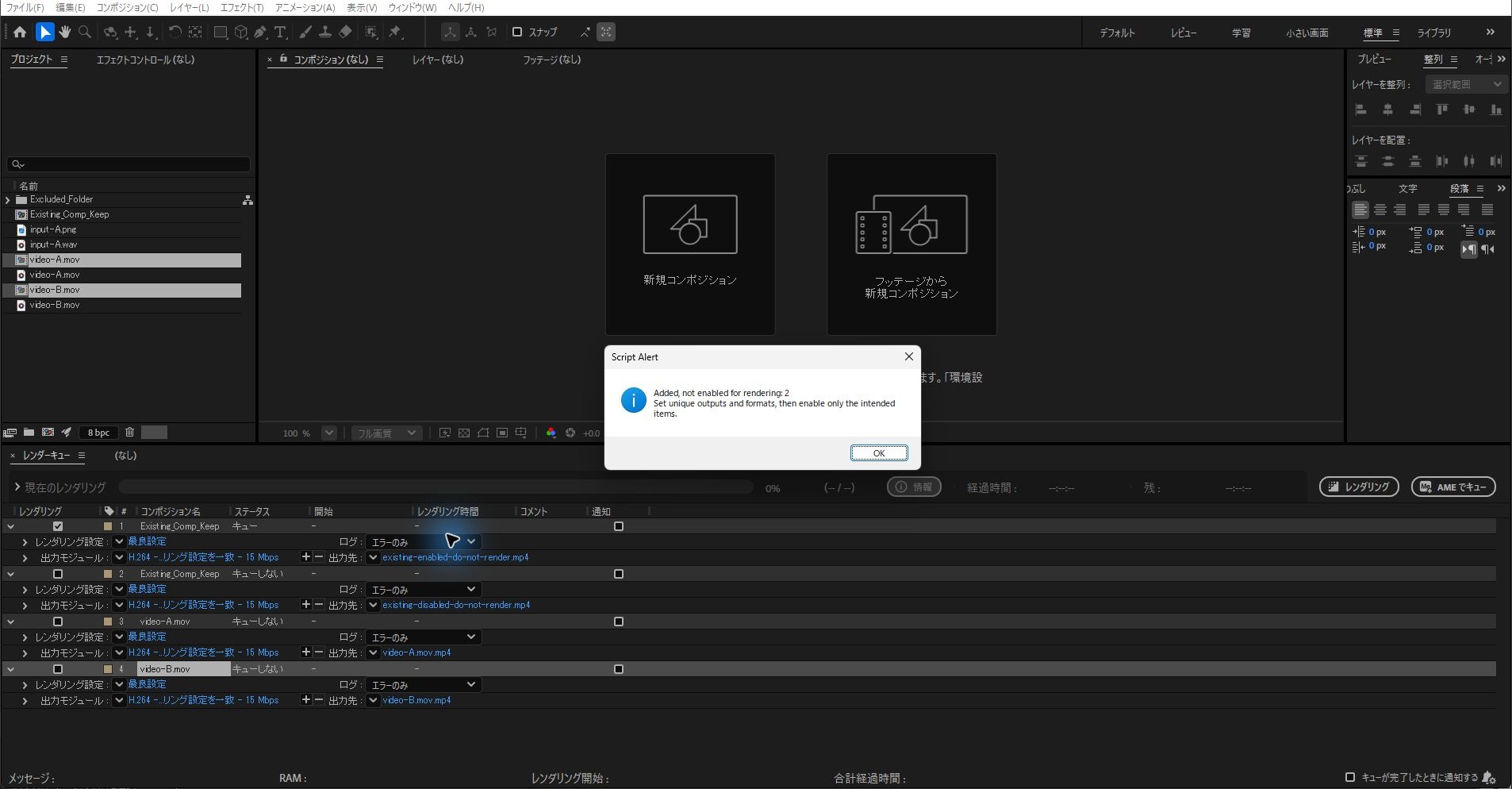The width and height of the screenshot is (1512, 789).
Task: Go to the Home screen icon
Action: click(x=20, y=33)
